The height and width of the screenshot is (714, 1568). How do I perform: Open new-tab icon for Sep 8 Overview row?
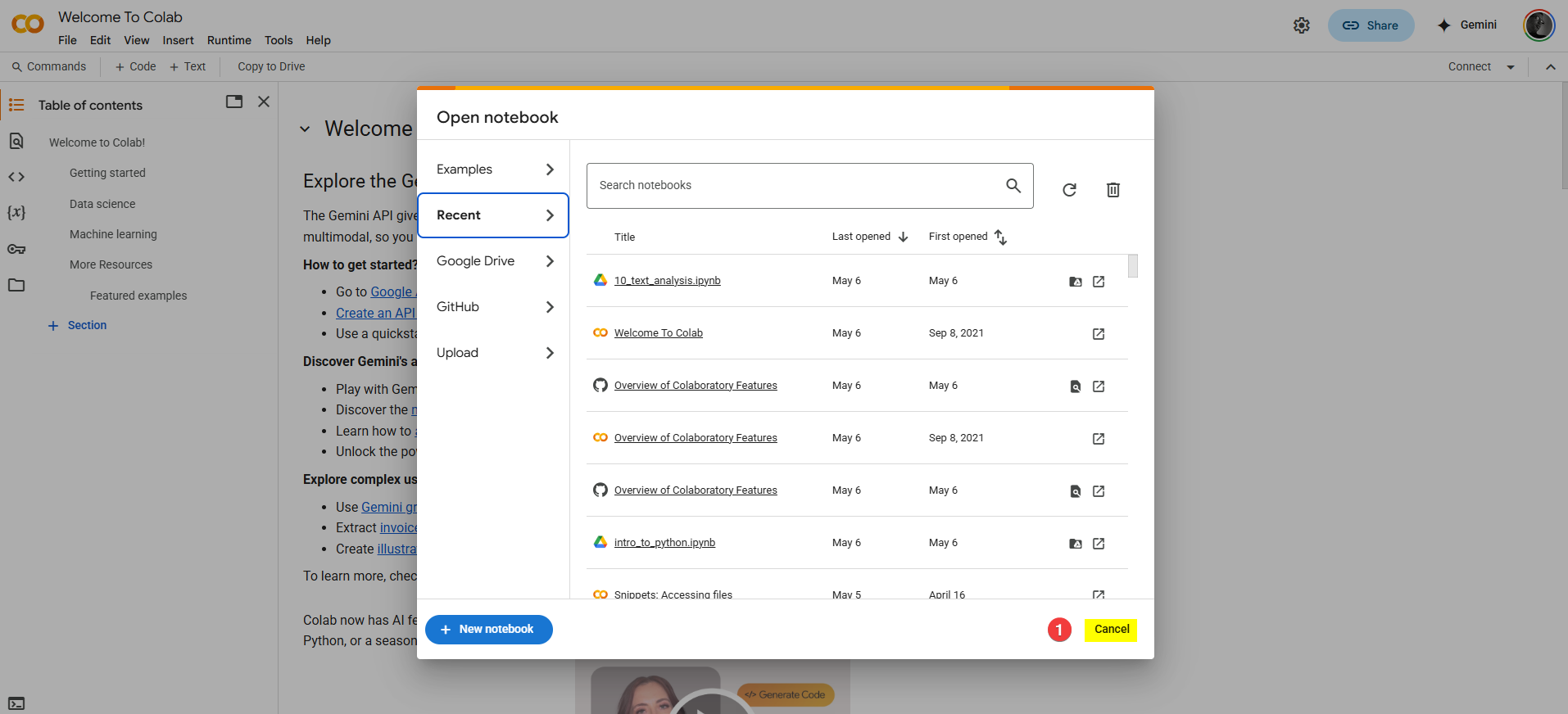pyautogui.click(x=1099, y=439)
